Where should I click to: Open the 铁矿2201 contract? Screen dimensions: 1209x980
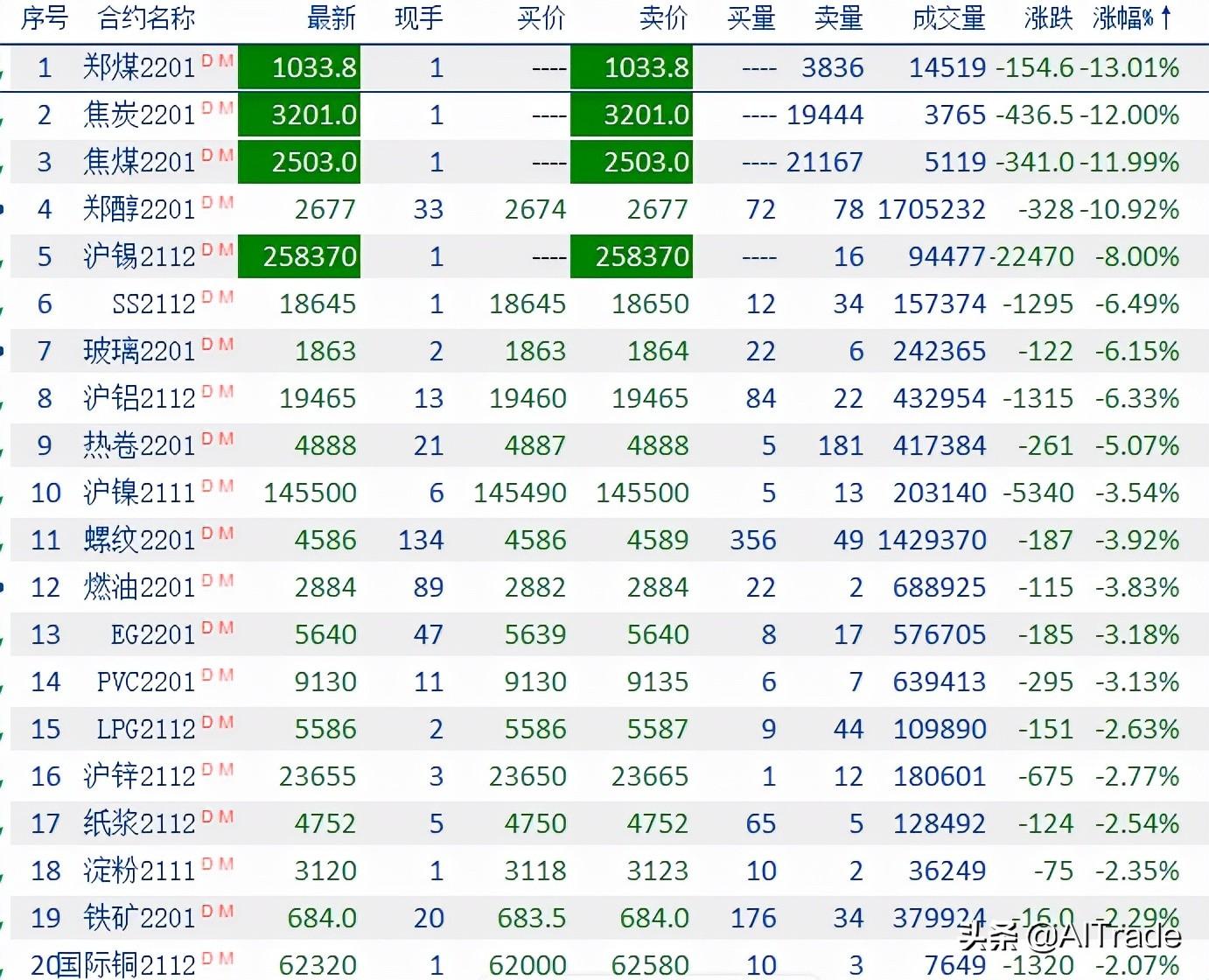click(x=139, y=918)
